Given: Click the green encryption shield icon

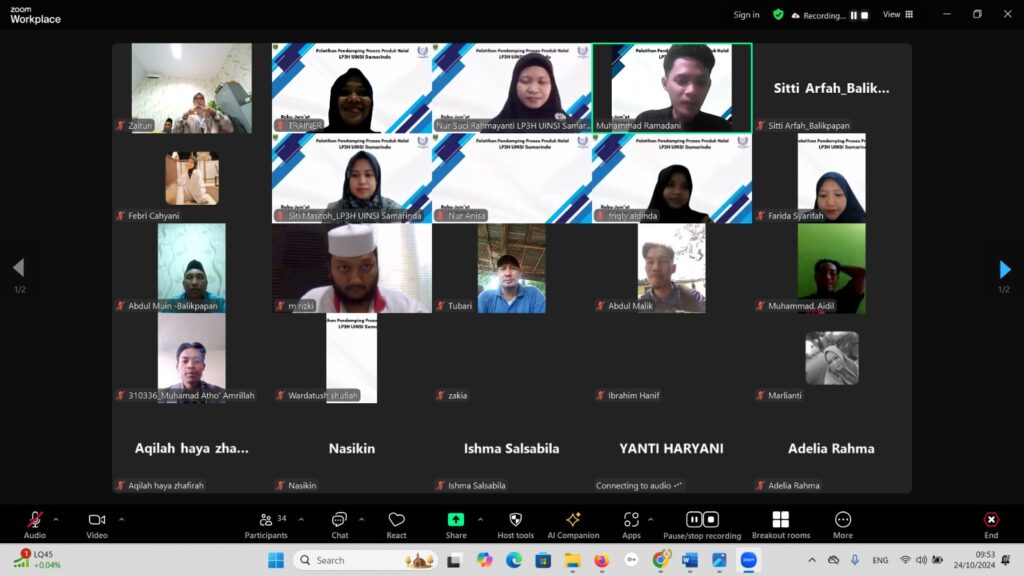Looking at the screenshot, I should pos(778,15).
